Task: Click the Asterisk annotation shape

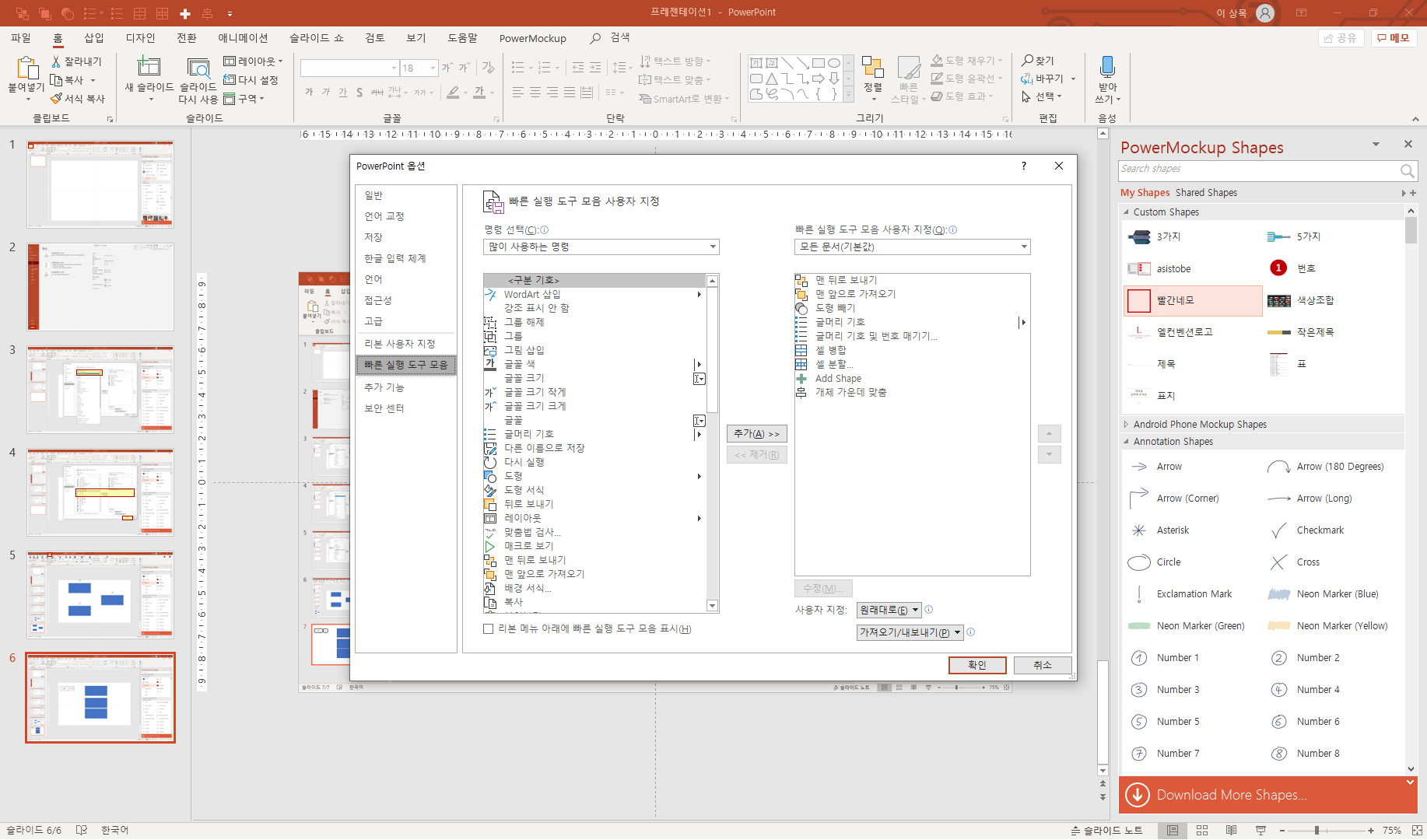Action: tap(1138, 530)
